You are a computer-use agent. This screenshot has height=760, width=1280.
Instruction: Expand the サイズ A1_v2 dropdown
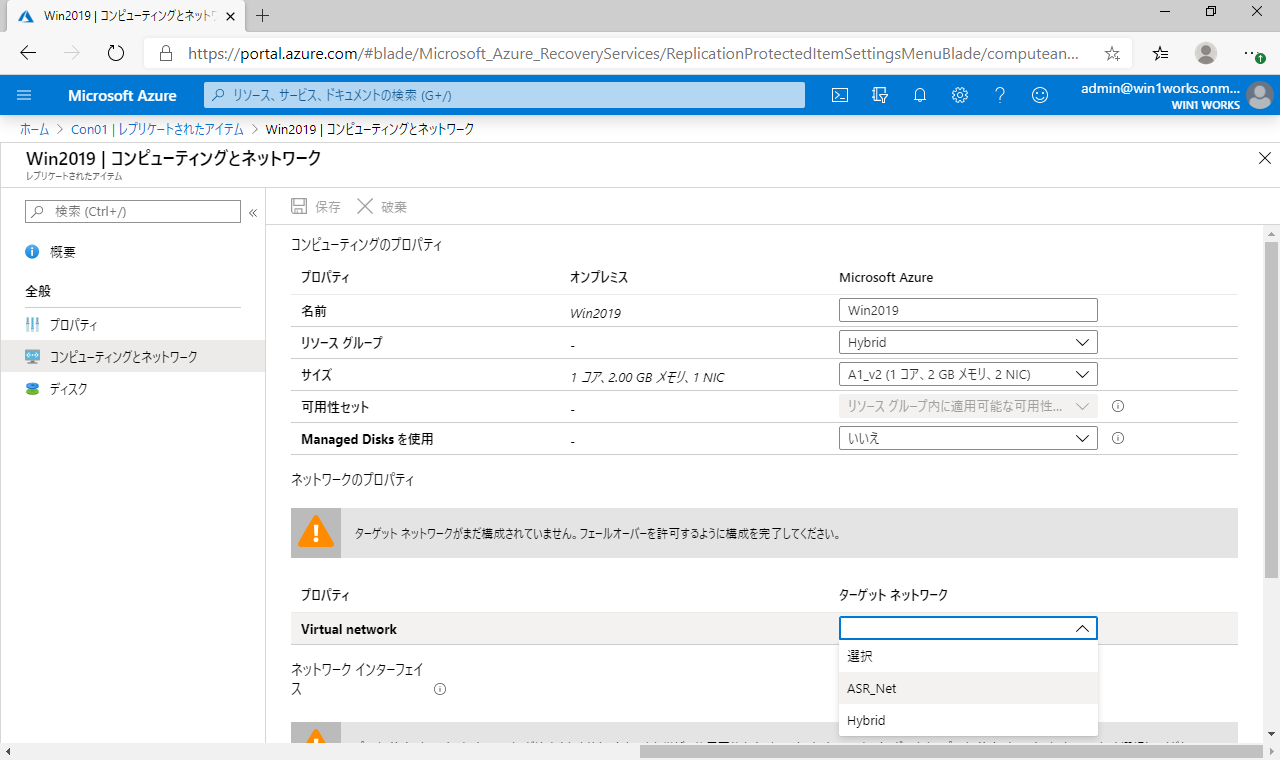tap(968, 374)
